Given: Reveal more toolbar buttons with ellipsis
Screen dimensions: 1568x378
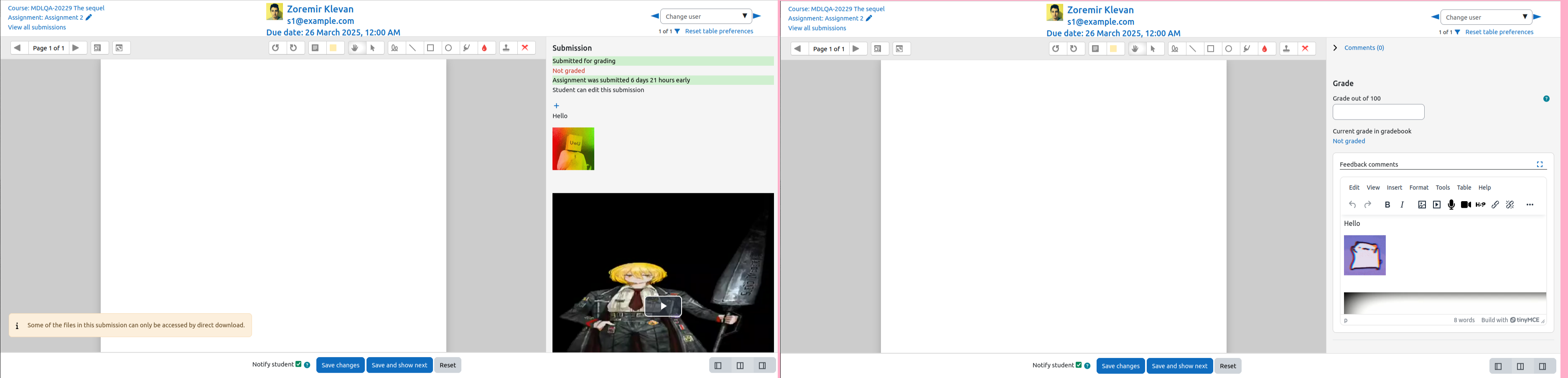Looking at the screenshot, I should click(1530, 205).
